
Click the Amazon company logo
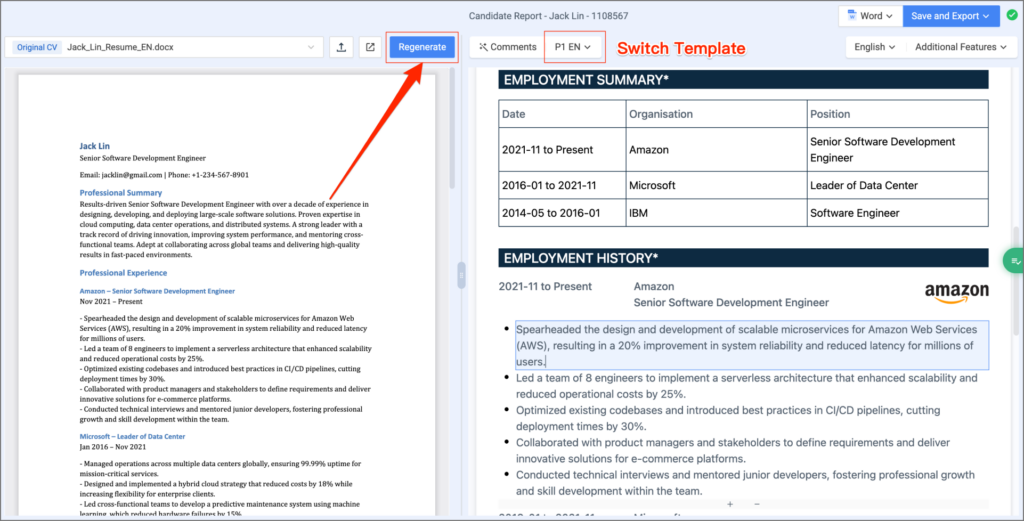pos(956,293)
